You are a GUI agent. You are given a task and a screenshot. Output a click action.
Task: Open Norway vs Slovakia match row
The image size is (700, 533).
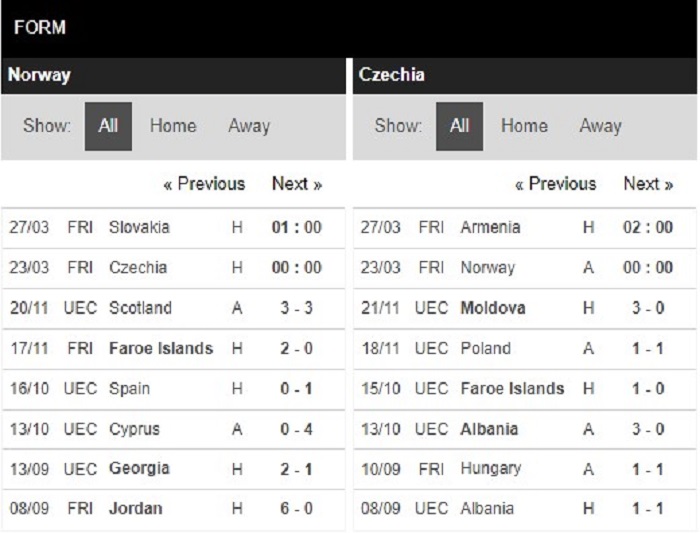173,228
